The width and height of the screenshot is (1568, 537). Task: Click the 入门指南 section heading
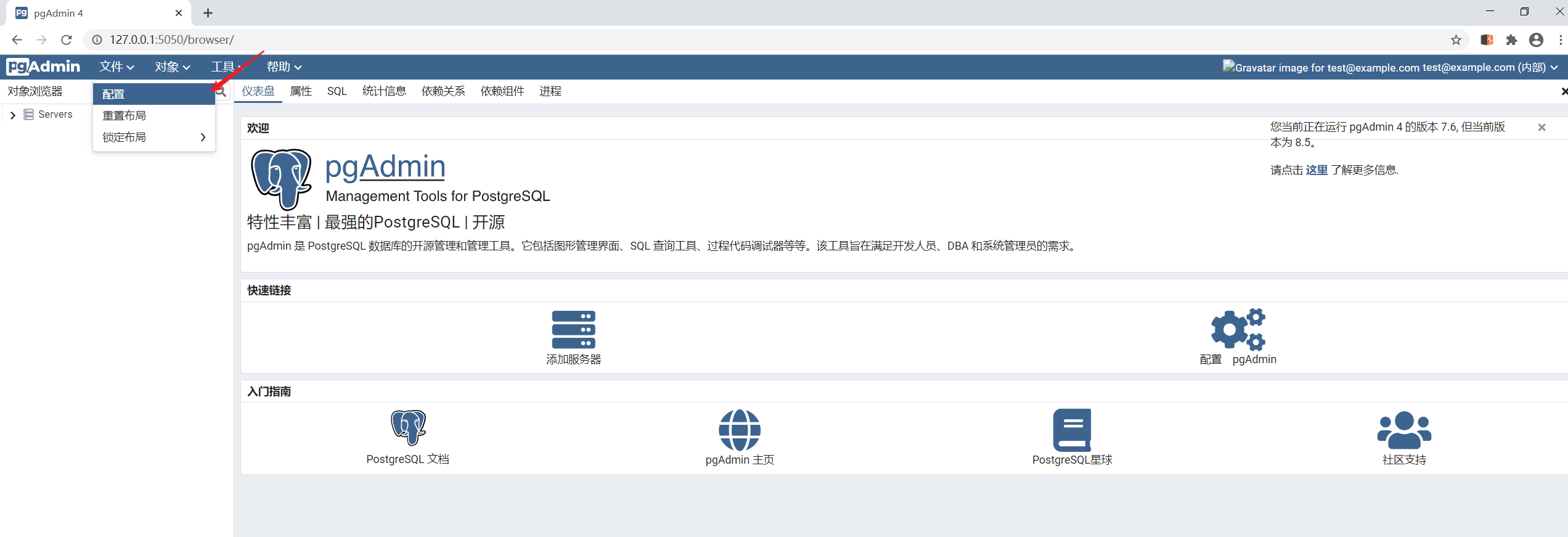point(269,391)
